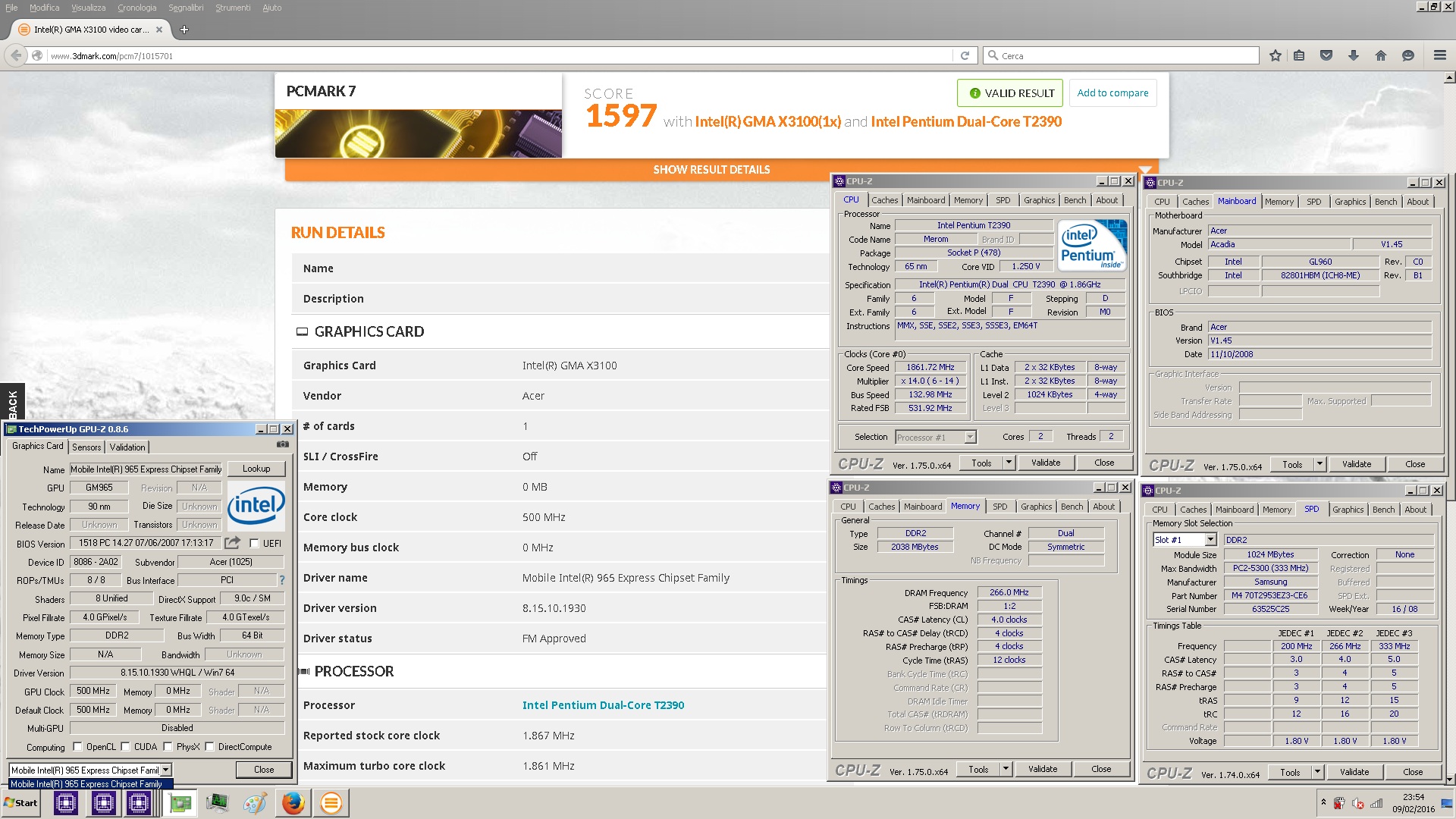Click the BACK tab on the page's left edge
Viewport: 1456px width, 819px height.
pyautogui.click(x=12, y=403)
